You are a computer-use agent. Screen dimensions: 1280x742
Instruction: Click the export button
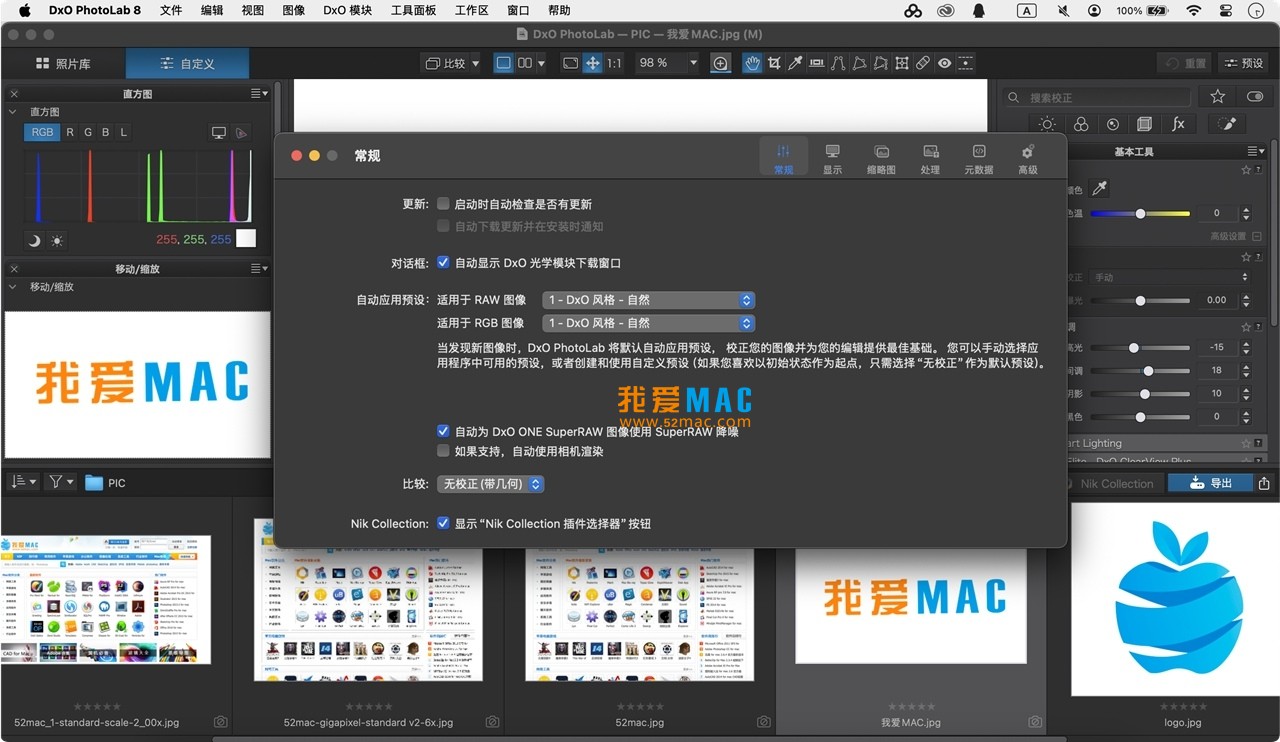point(1210,483)
